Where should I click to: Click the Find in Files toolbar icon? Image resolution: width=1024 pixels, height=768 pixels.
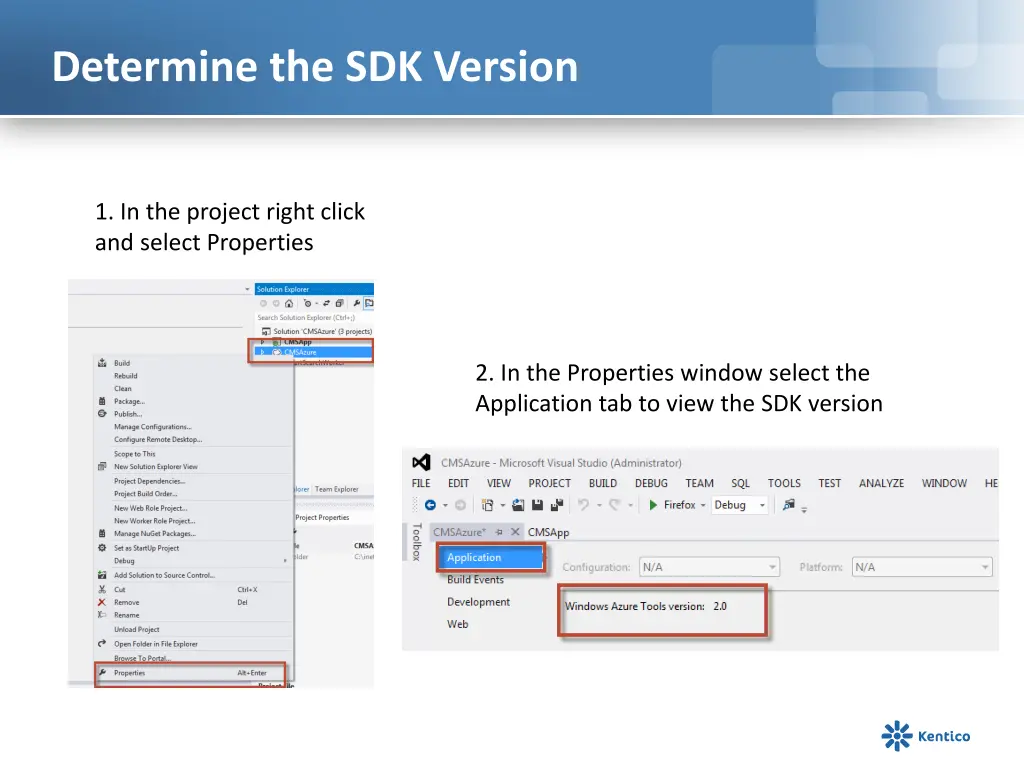point(789,505)
